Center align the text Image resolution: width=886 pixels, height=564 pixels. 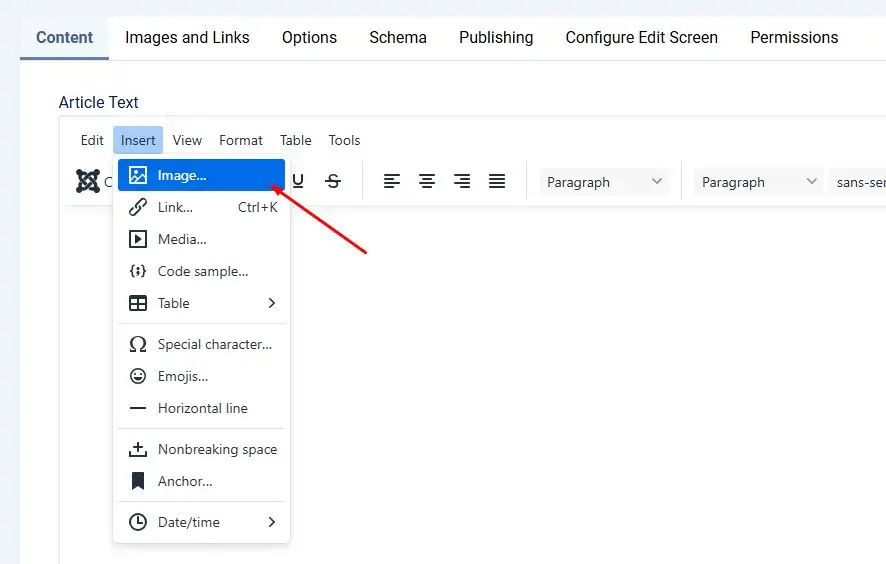coord(427,181)
